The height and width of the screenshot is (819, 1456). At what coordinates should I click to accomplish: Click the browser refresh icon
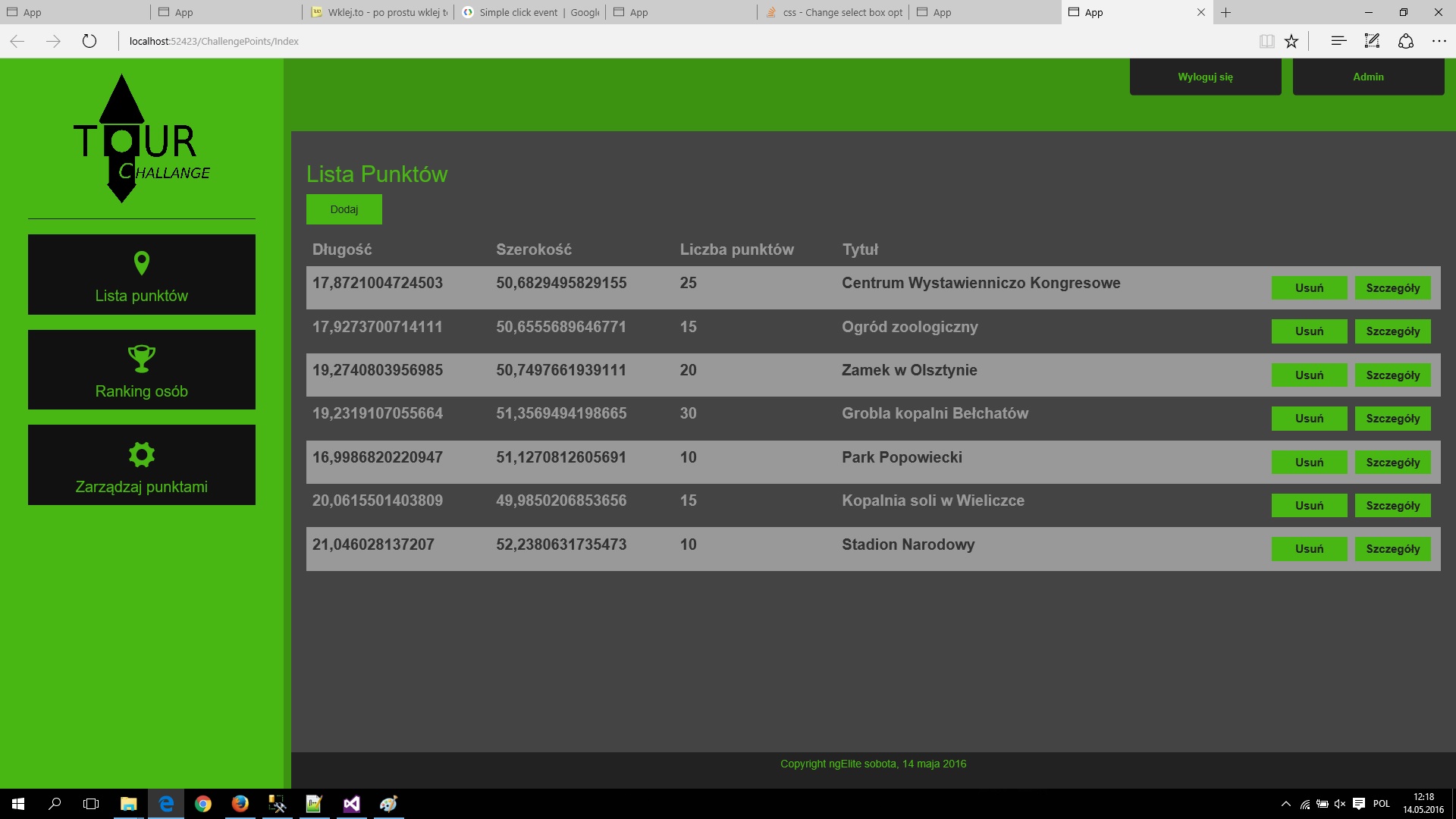pyautogui.click(x=89, y=41)
